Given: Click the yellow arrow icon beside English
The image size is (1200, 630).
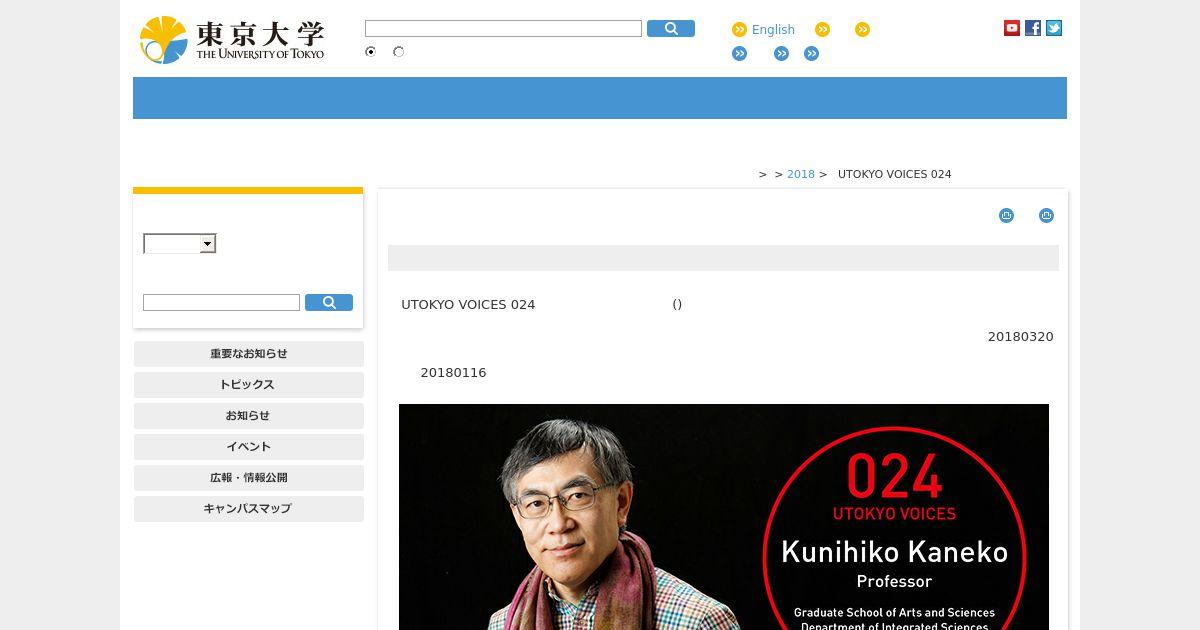Looking at the screenshot, I should [x=740, y=30].
